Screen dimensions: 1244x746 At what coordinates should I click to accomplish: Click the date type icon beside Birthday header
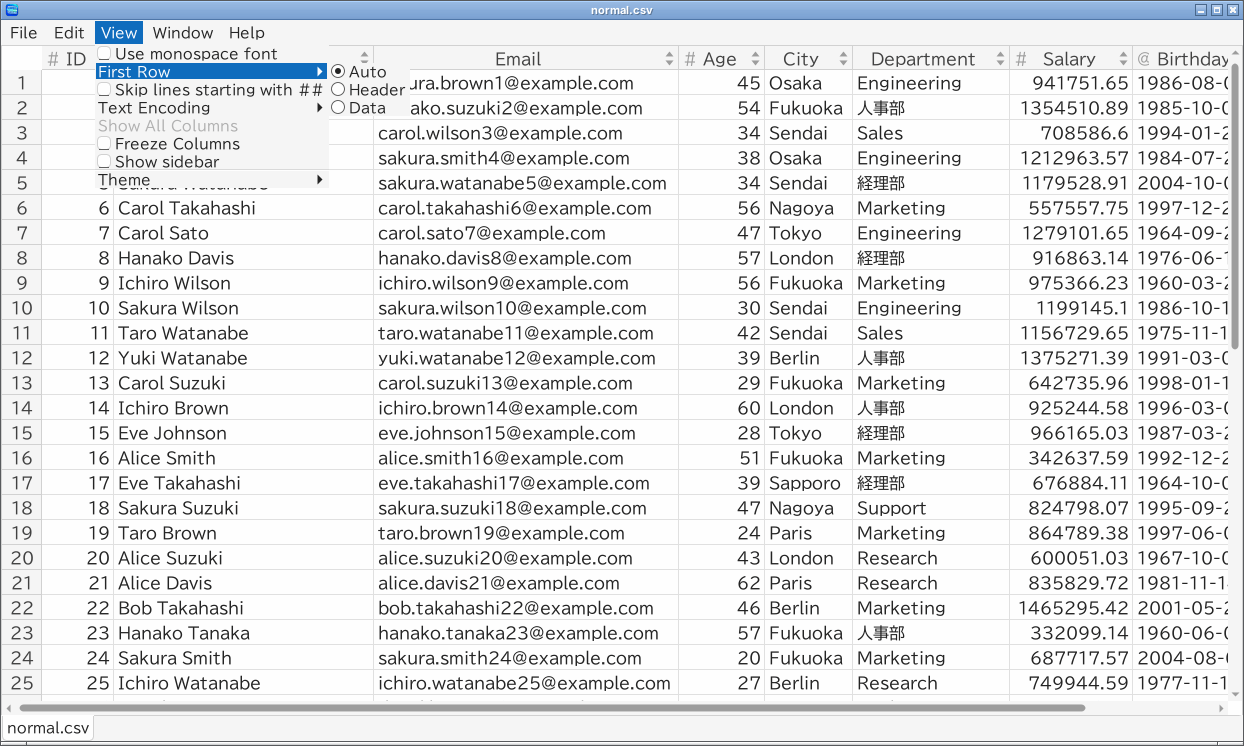click(x=1144, y=59)
